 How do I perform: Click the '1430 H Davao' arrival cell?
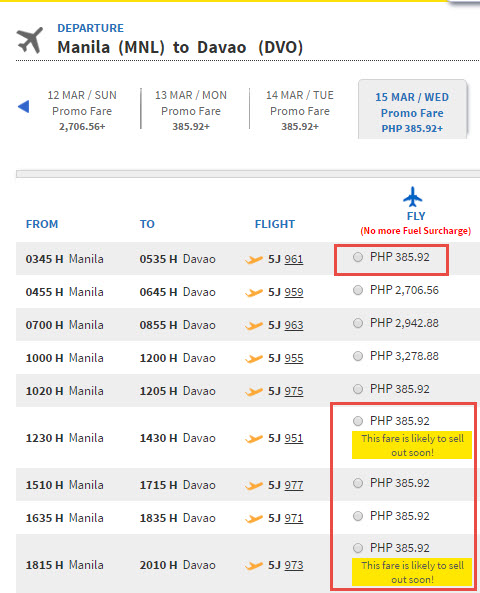coord(177,438)
